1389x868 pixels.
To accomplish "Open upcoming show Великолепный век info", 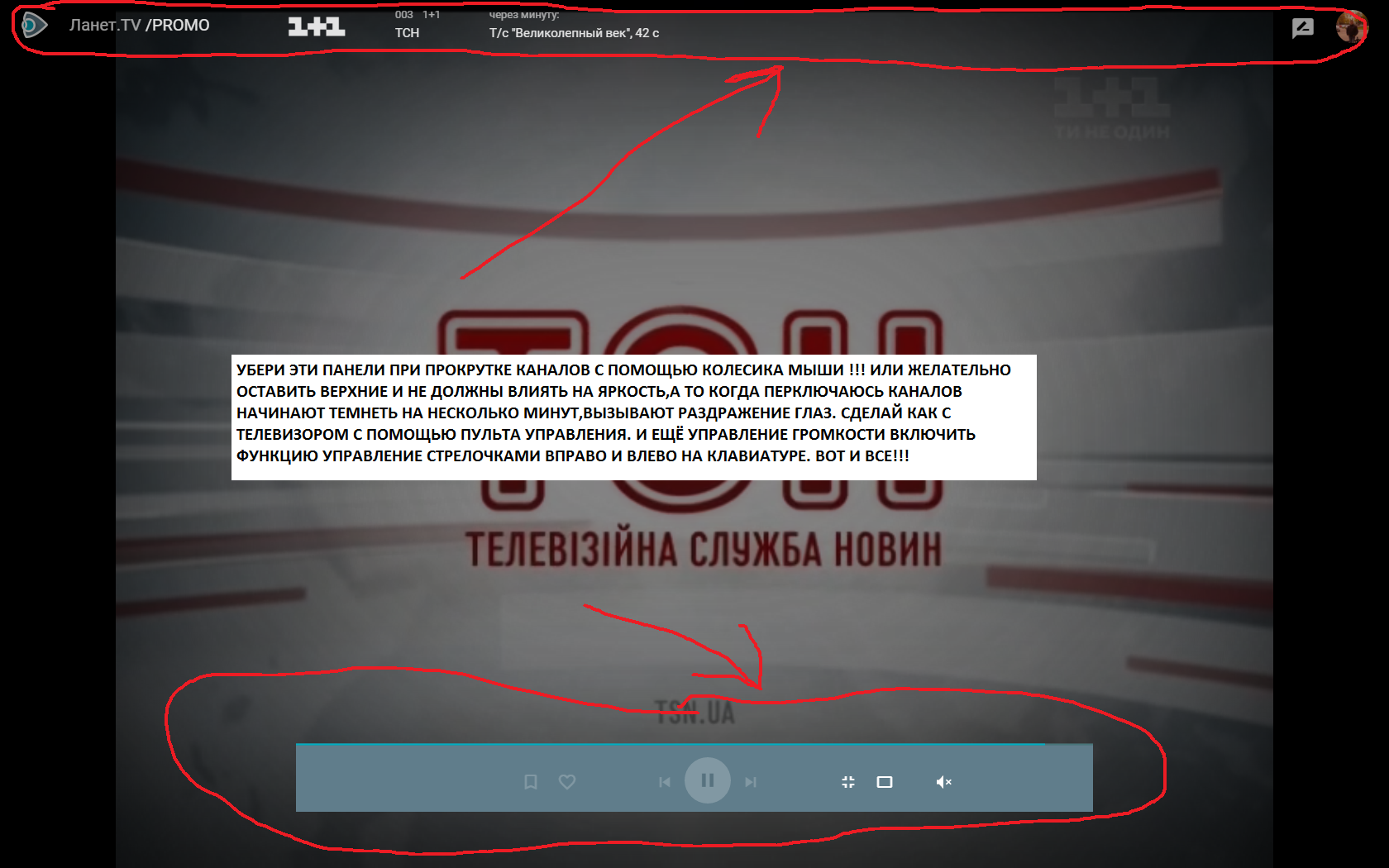I will 574,33.
